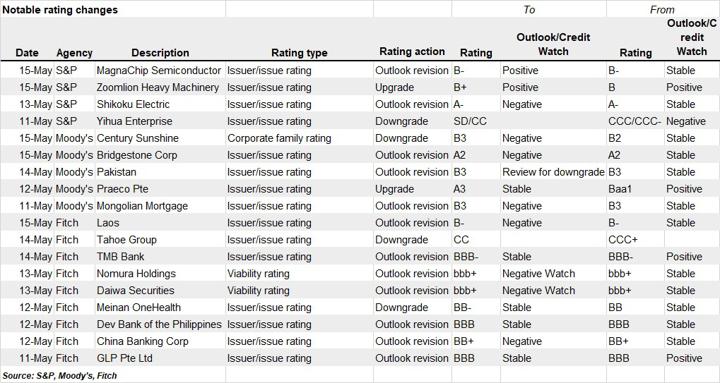This screenshot has width=720, height=383.
Task: Select the 'CCC+' rating cell
Action: 636,240
